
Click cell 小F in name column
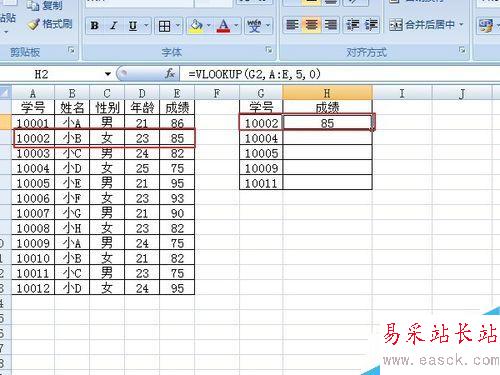tap(72, 198)
